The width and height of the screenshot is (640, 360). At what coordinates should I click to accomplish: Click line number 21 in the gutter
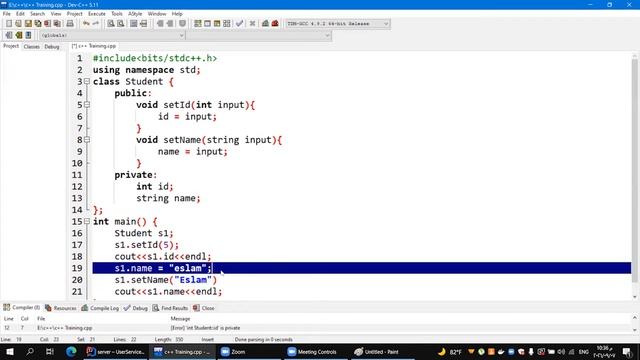(x=77, y=291)
